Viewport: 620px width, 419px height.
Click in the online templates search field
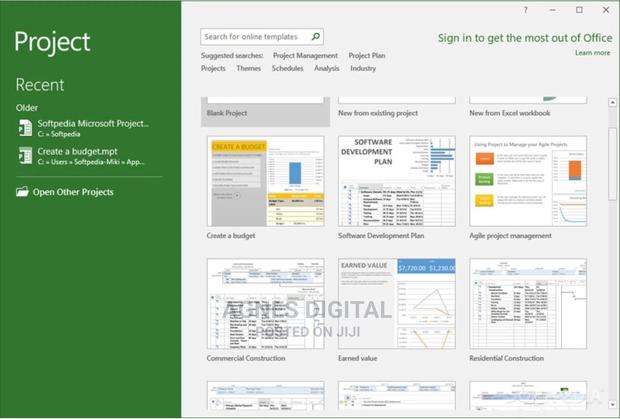[x=262, y=37]
